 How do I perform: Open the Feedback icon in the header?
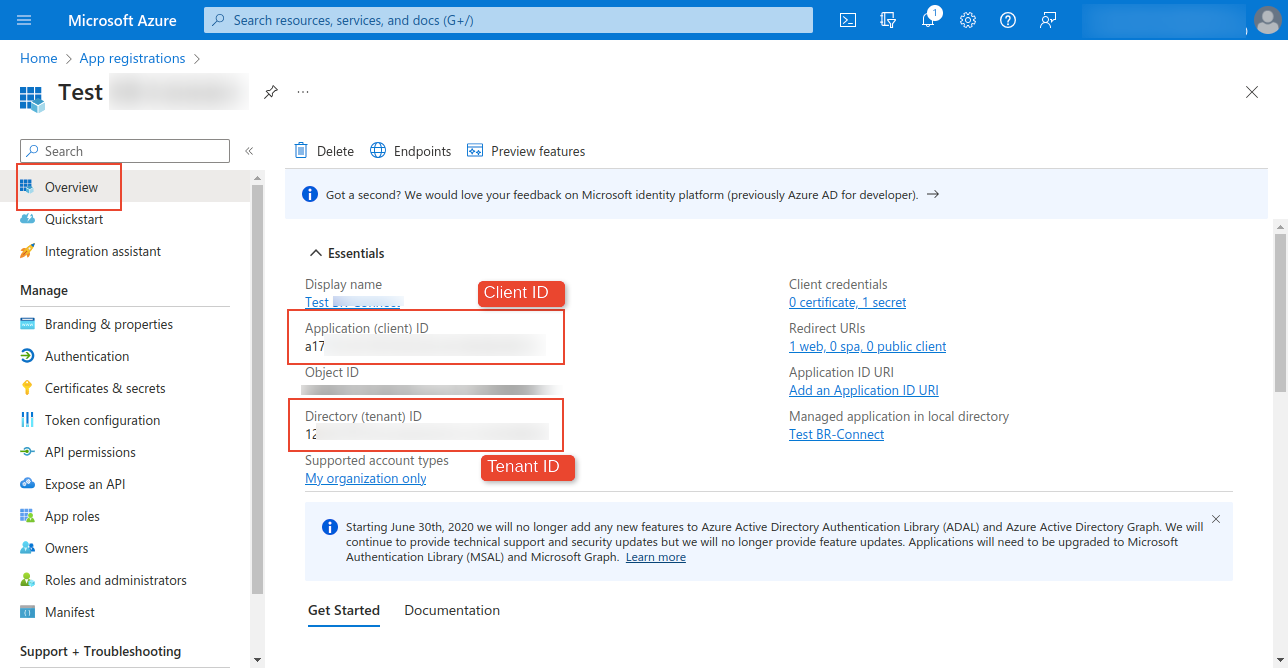pyautogui.click(x=1048, y=20)
